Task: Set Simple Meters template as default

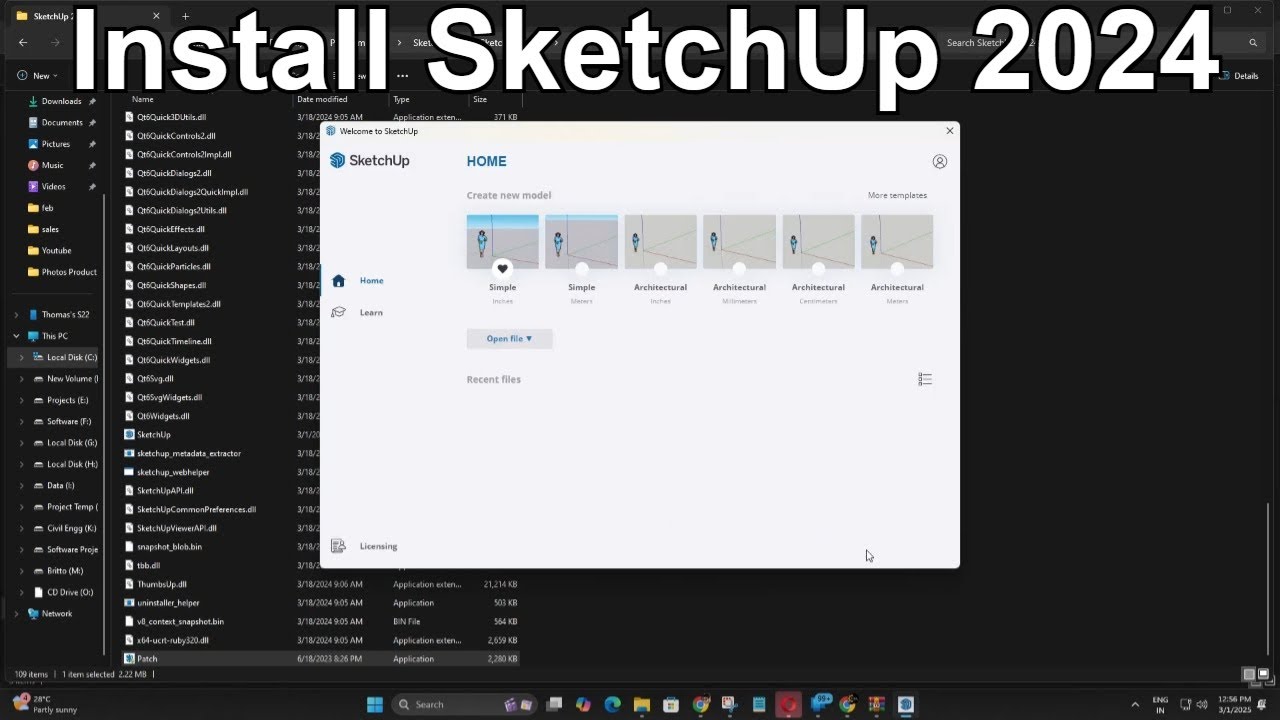Action: click(x=582, y=268)
